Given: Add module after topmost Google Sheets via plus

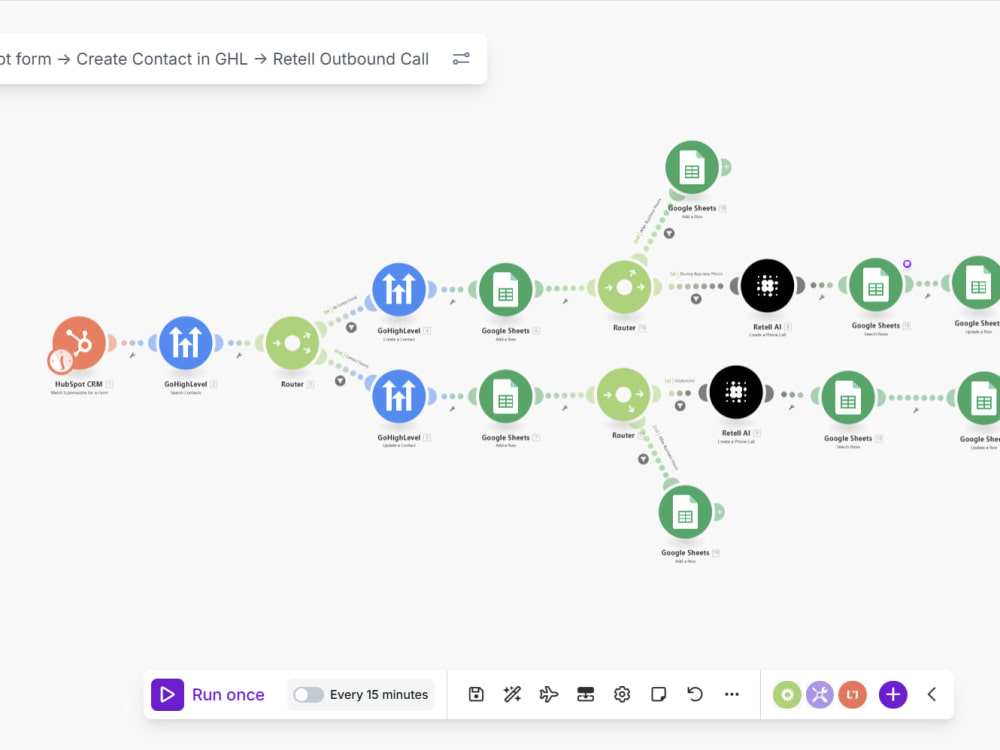Looking at the screenshot, I should click(x=726, y=168).
